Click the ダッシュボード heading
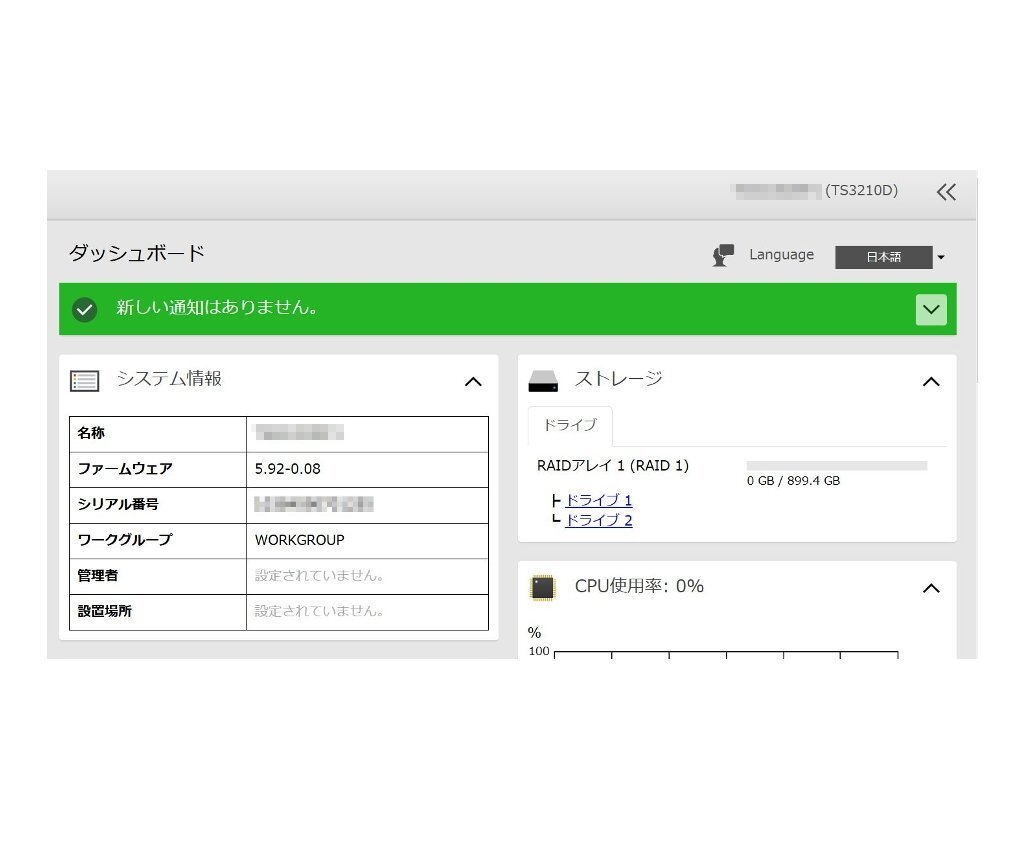 pyautogui.click(x=137, y=253)
